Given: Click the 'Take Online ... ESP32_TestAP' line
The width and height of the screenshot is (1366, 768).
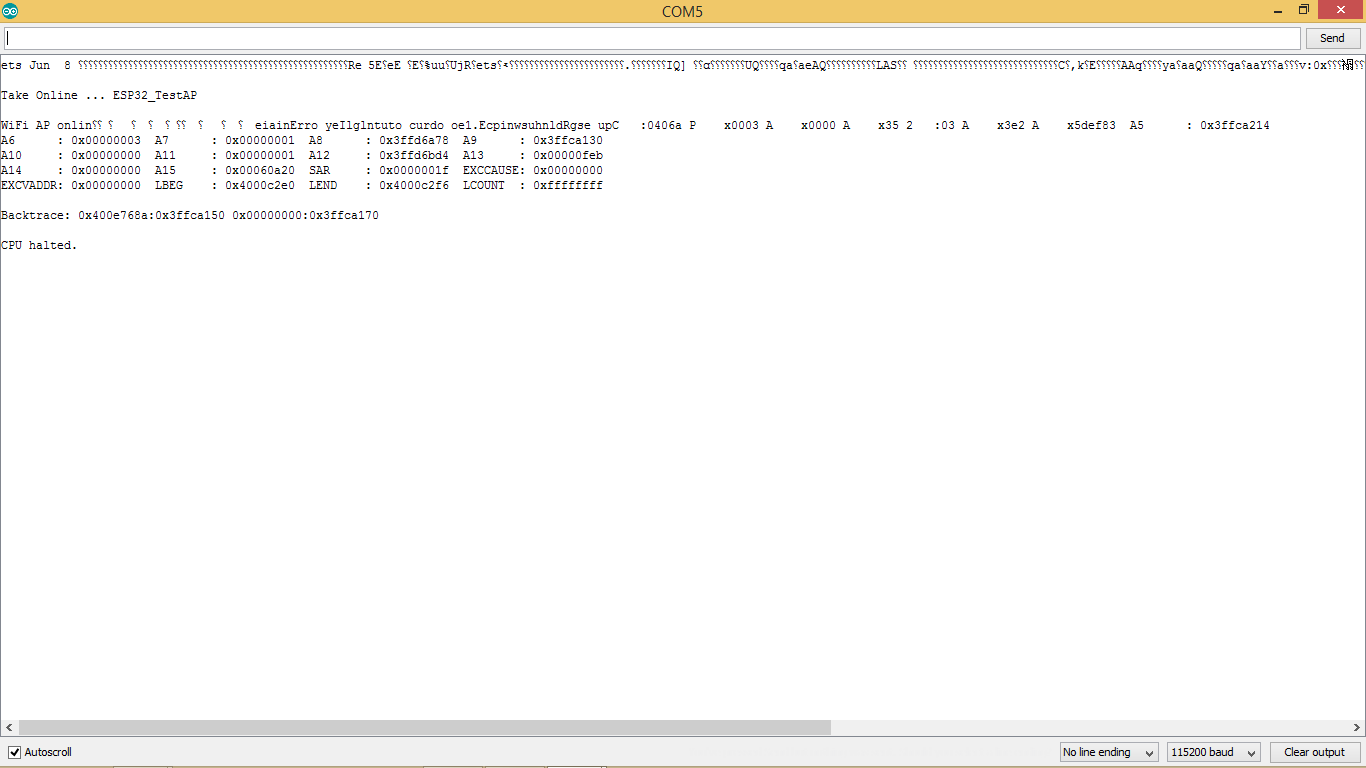Looking at the screenshot, I should 99,95.
